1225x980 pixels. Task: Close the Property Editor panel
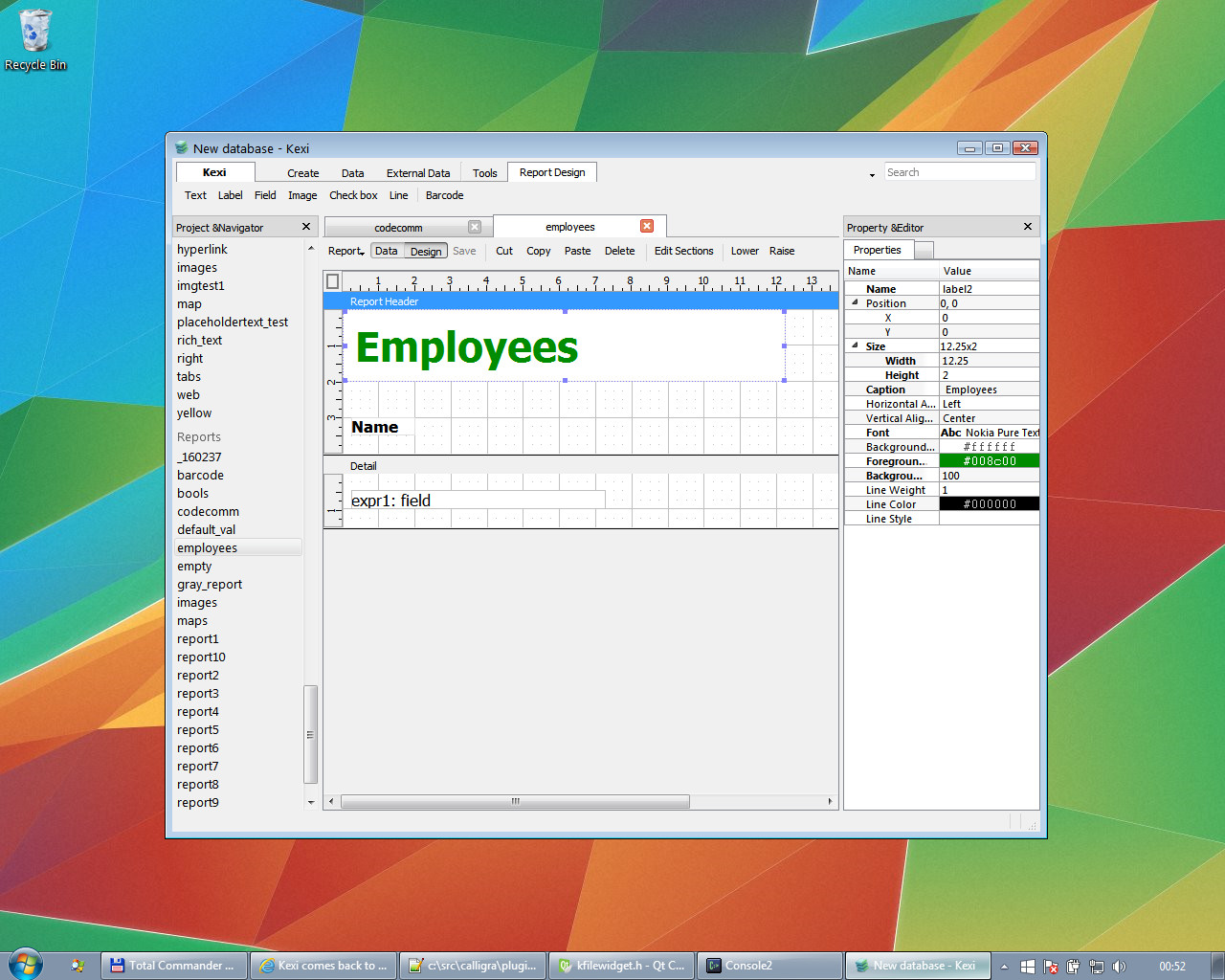coord(1028,227)
